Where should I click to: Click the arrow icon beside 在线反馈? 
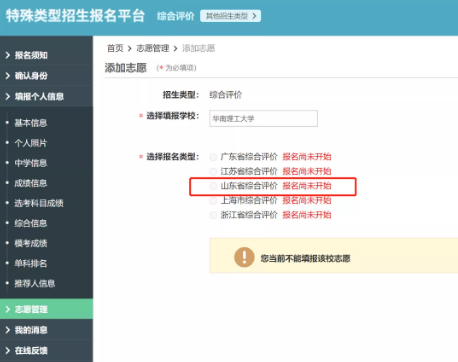point(8,350)
